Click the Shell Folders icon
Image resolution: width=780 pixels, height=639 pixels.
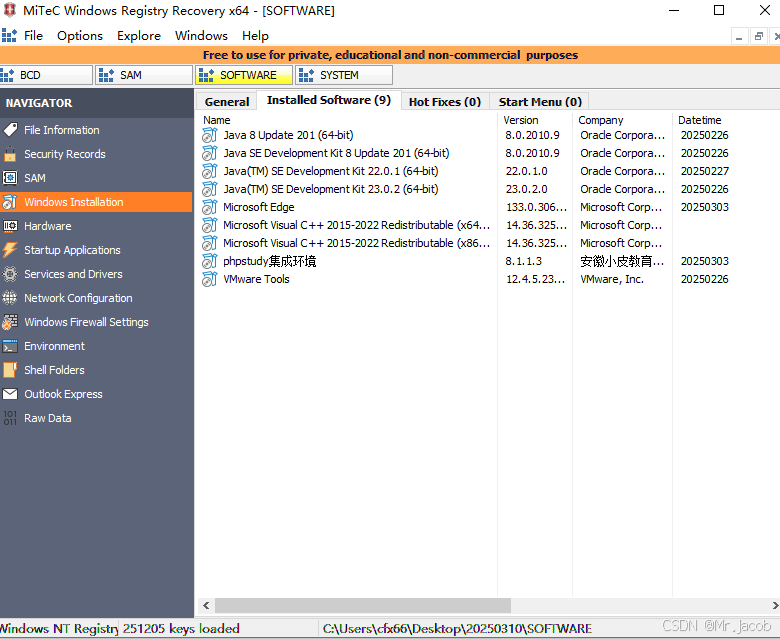click(10, 370)
